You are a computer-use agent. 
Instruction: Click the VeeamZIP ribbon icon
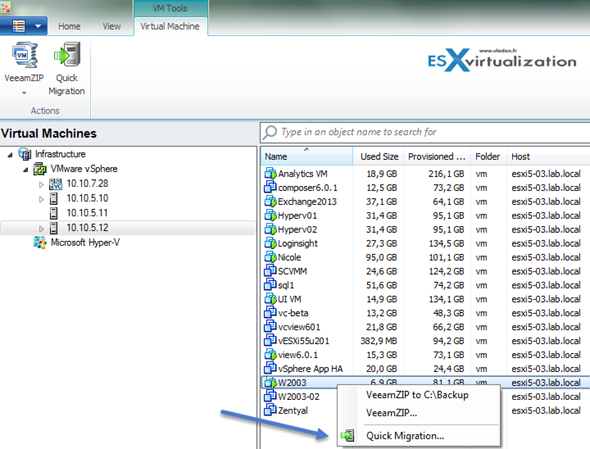[24, 55]
